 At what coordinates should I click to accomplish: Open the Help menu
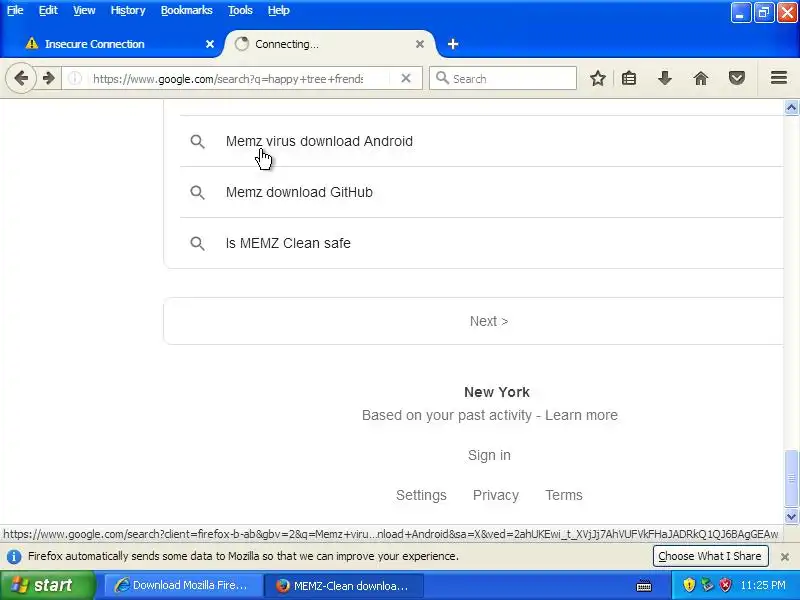(x=279, y=10)
